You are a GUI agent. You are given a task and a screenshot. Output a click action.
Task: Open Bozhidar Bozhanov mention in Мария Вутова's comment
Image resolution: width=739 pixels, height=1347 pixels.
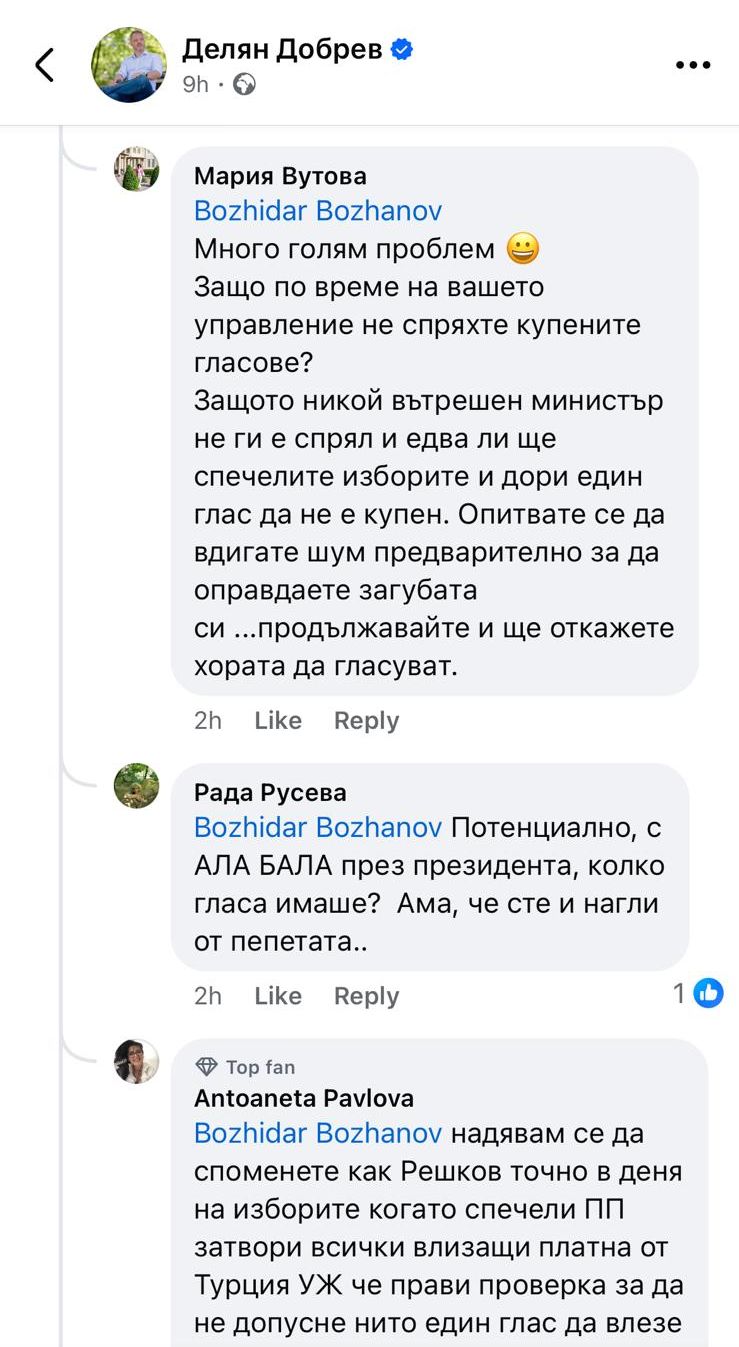[x=317, y=211]
